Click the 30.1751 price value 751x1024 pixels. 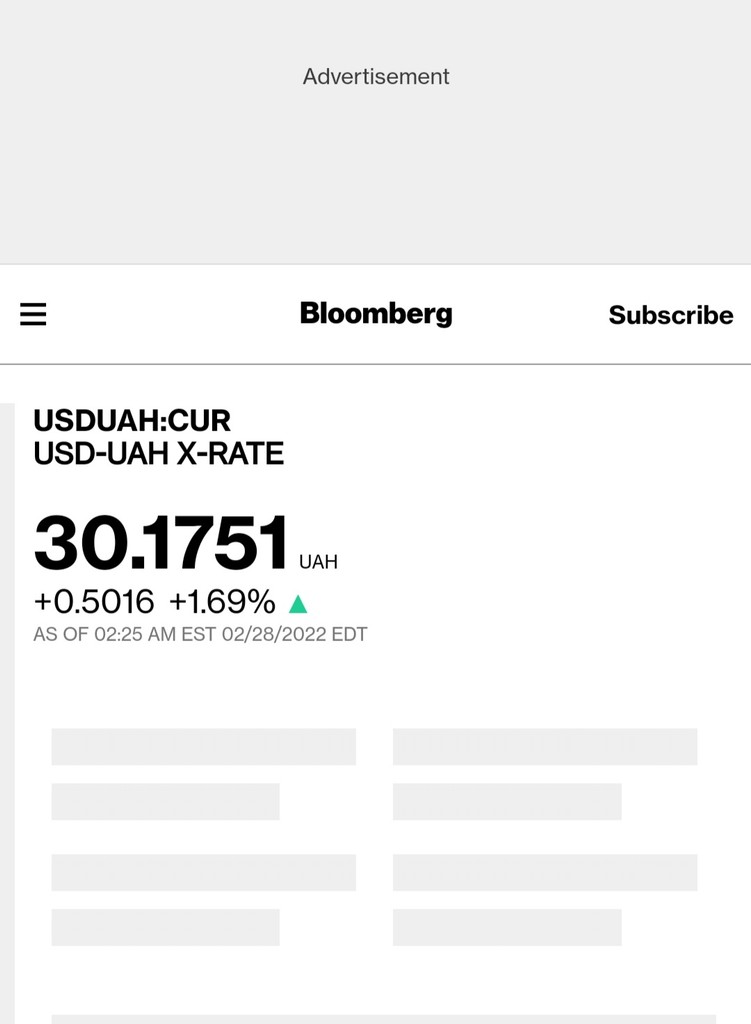point(161,545)
